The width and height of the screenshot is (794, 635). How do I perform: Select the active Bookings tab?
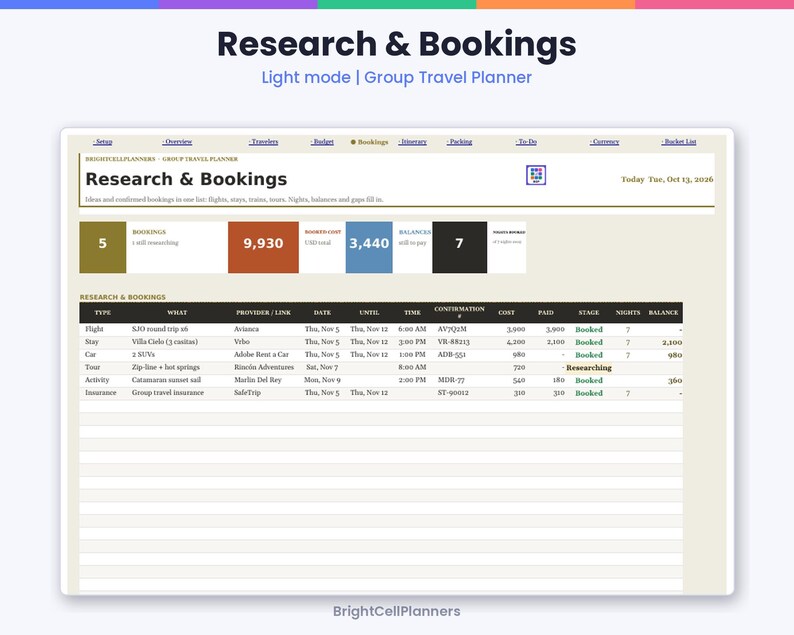(x=370, y=142)
